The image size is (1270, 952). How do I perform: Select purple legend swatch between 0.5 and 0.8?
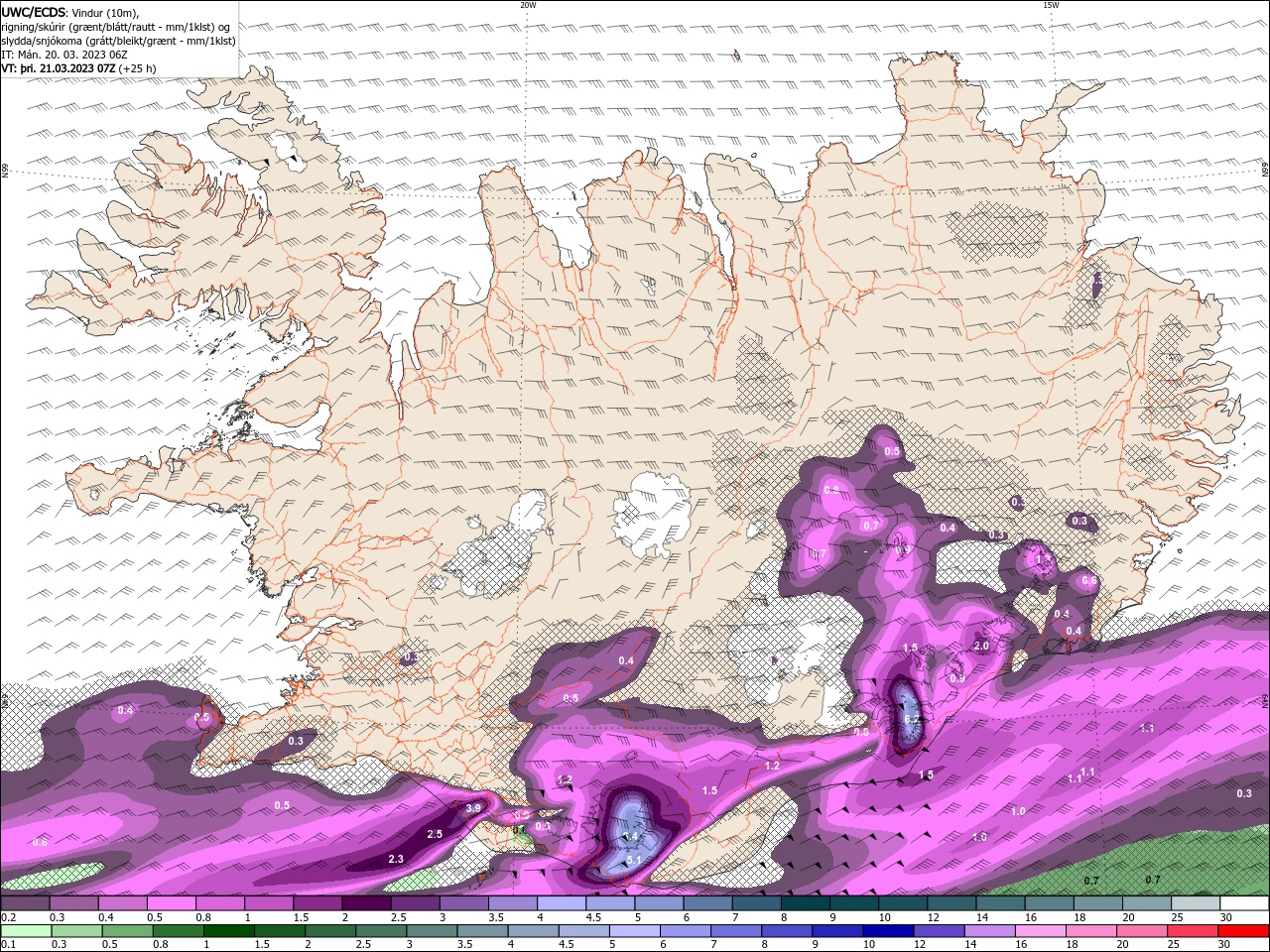coord(171,903)
